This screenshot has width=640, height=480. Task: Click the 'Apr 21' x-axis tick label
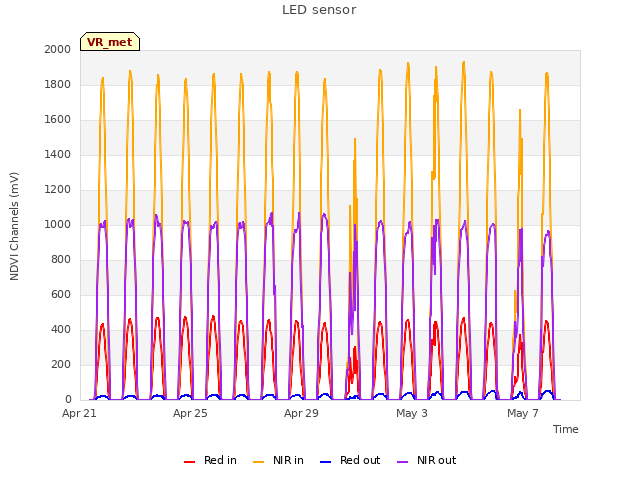point(79,413)
